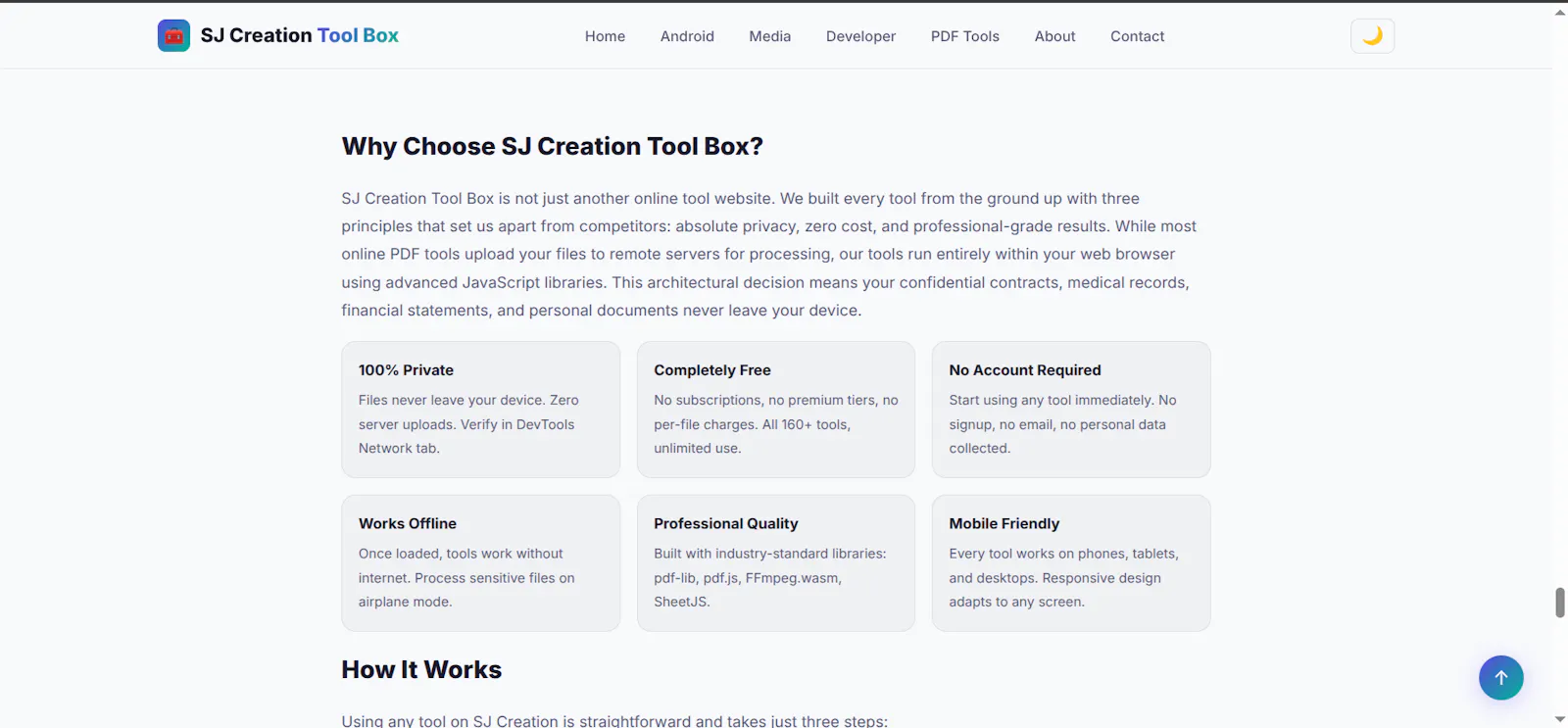Click the "Professional Quality" card heading

726,523
